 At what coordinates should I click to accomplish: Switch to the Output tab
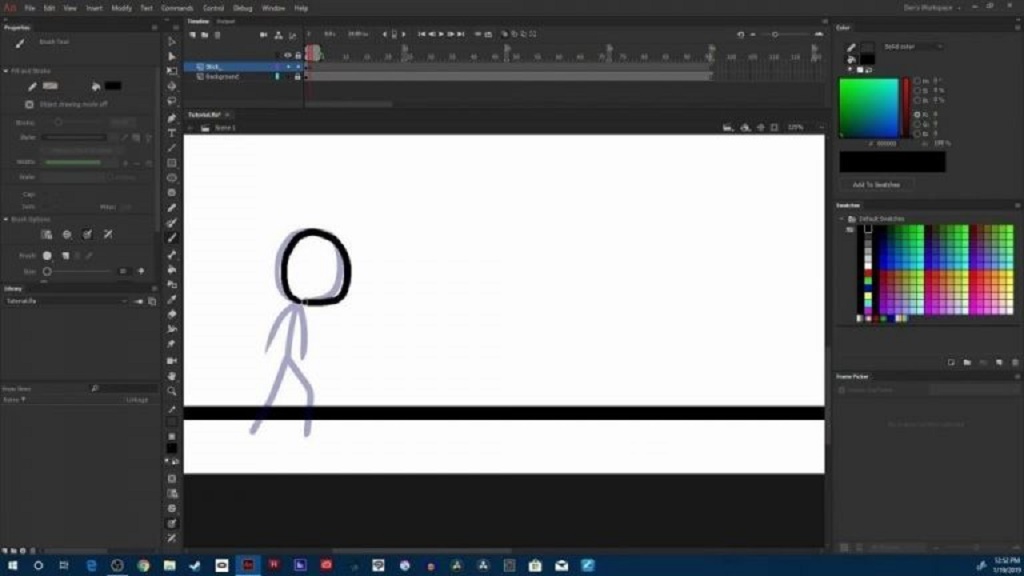point(226,21)
